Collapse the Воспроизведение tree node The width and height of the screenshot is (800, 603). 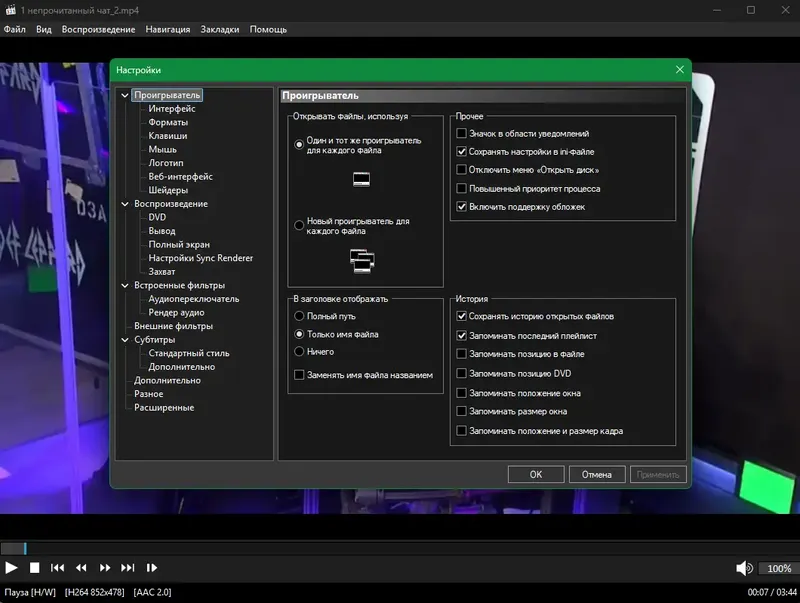tap(124, 204)
